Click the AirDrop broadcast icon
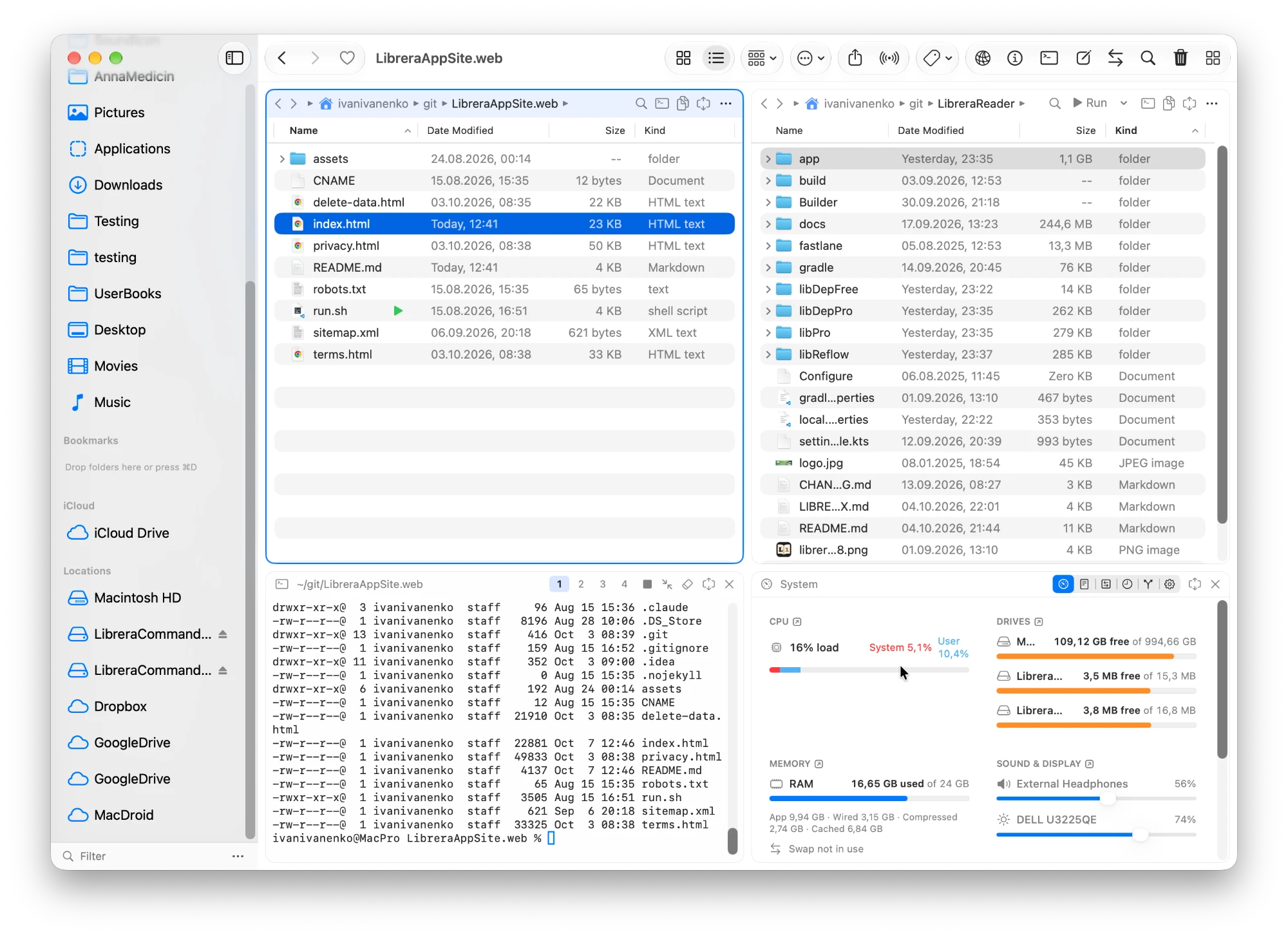The width and height of the screenshot is (1288, 937). (x=889, y=58)
